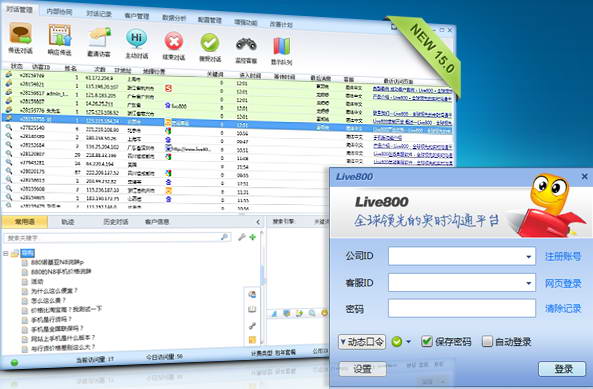End the conversation with the red X icon

coord(174,42)
